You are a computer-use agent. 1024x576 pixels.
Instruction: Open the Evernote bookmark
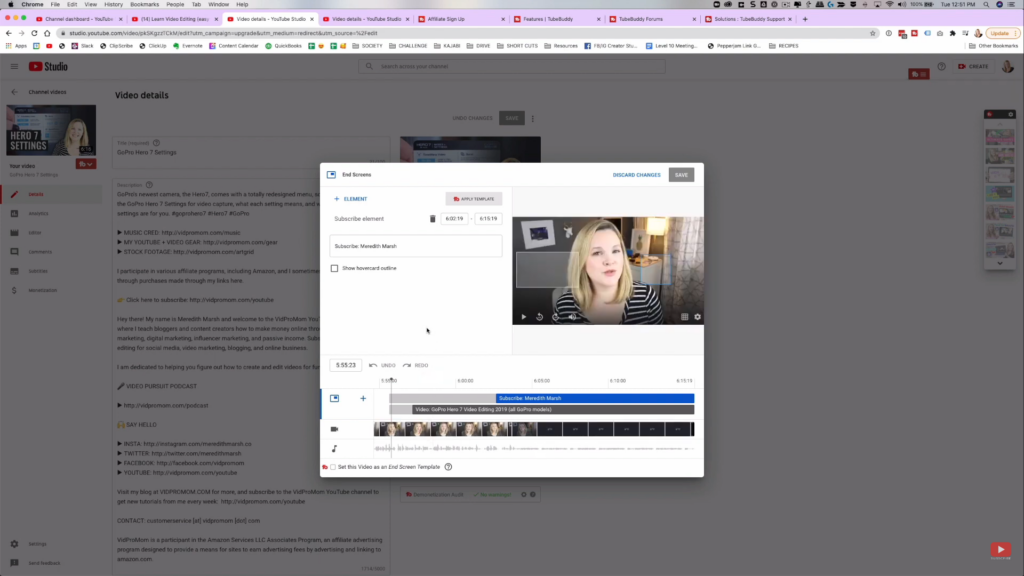tap(187, 46)
